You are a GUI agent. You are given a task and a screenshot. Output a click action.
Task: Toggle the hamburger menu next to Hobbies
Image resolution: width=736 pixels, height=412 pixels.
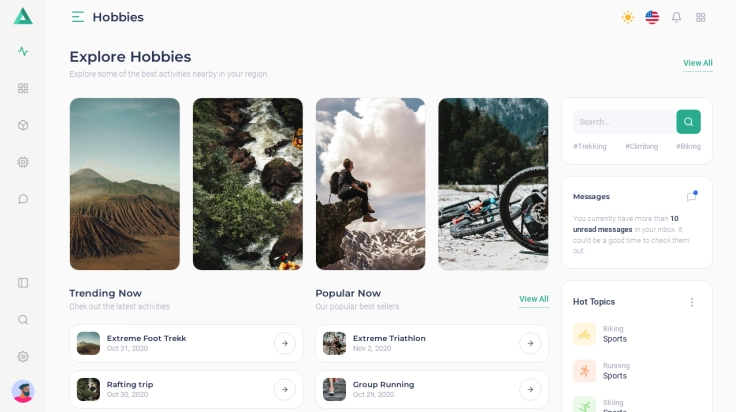[x=78, y=17]
